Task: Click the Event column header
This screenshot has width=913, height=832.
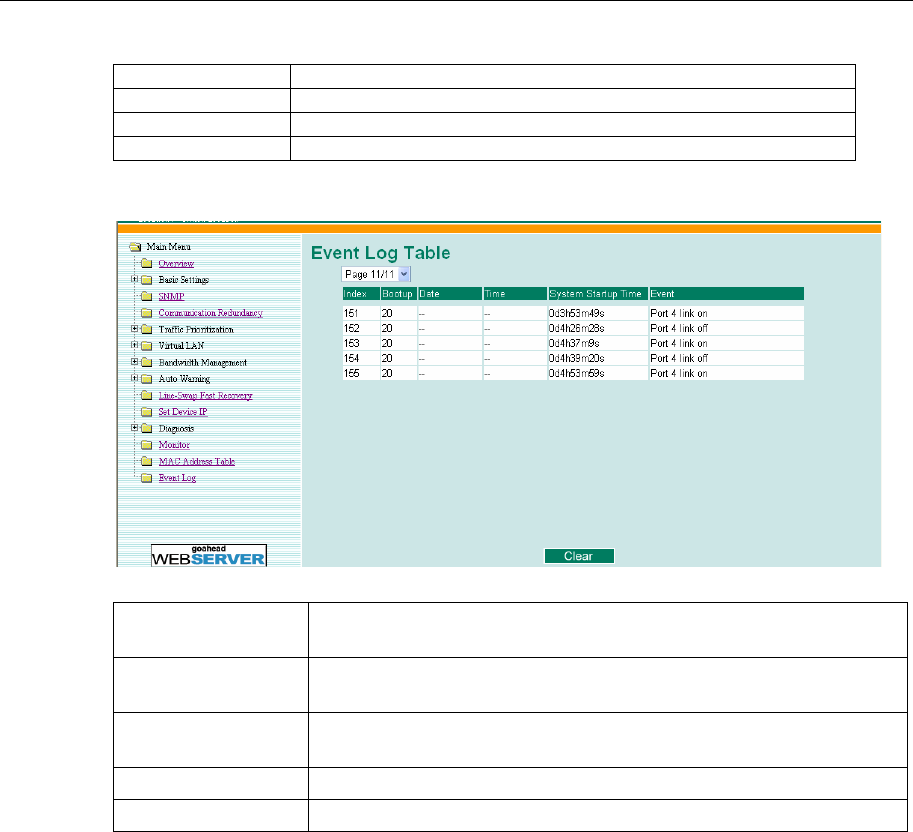Action: (726, 294)
